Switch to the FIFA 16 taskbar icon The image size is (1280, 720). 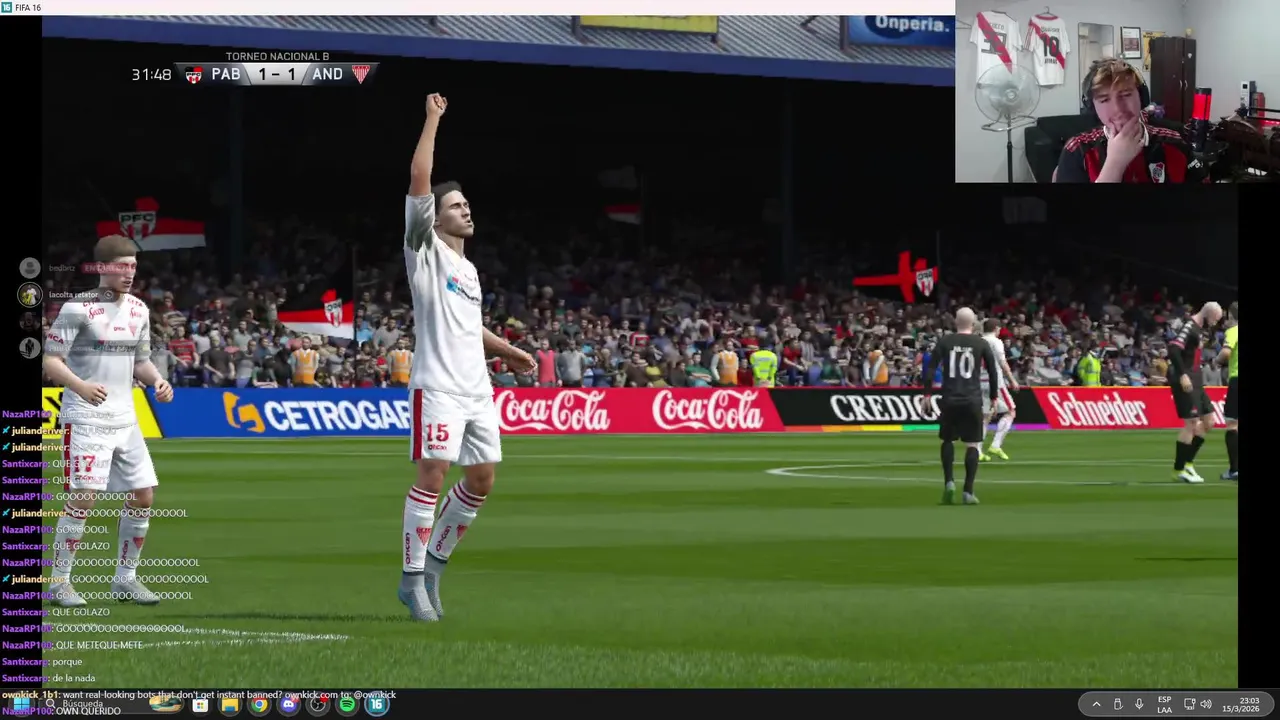[x=376, y=705]
